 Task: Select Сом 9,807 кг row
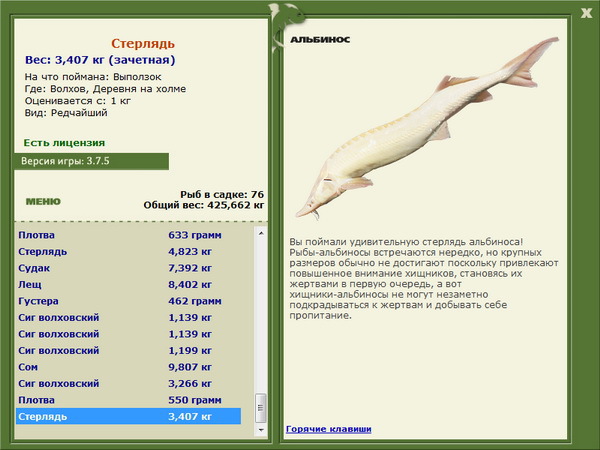(x=129, y=367)
